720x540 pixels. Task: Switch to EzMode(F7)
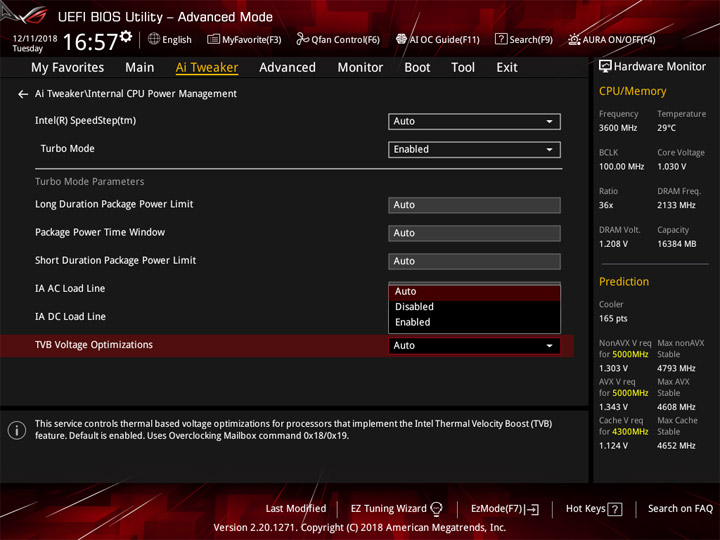[505, 509]
